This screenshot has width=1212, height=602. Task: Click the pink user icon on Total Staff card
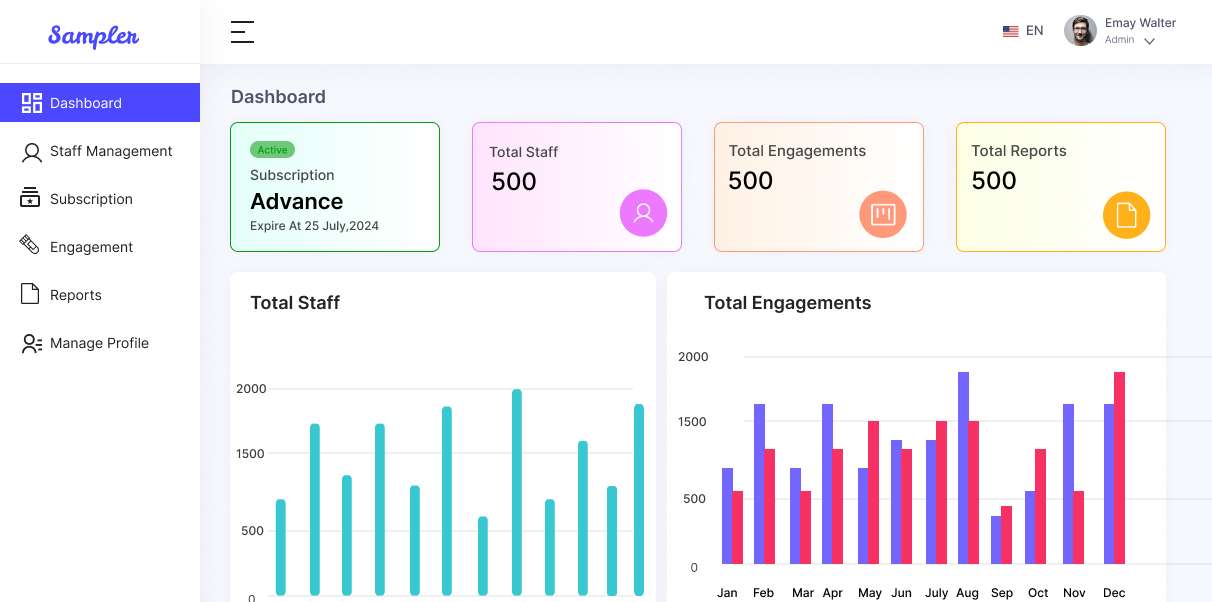point(643,213)
